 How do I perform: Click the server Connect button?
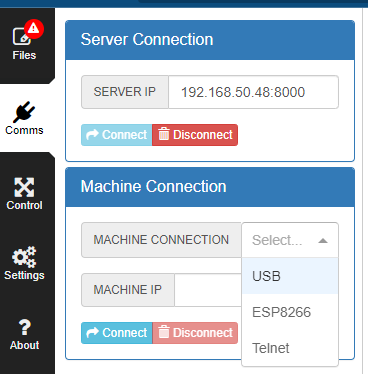click(x=117, y=135)
